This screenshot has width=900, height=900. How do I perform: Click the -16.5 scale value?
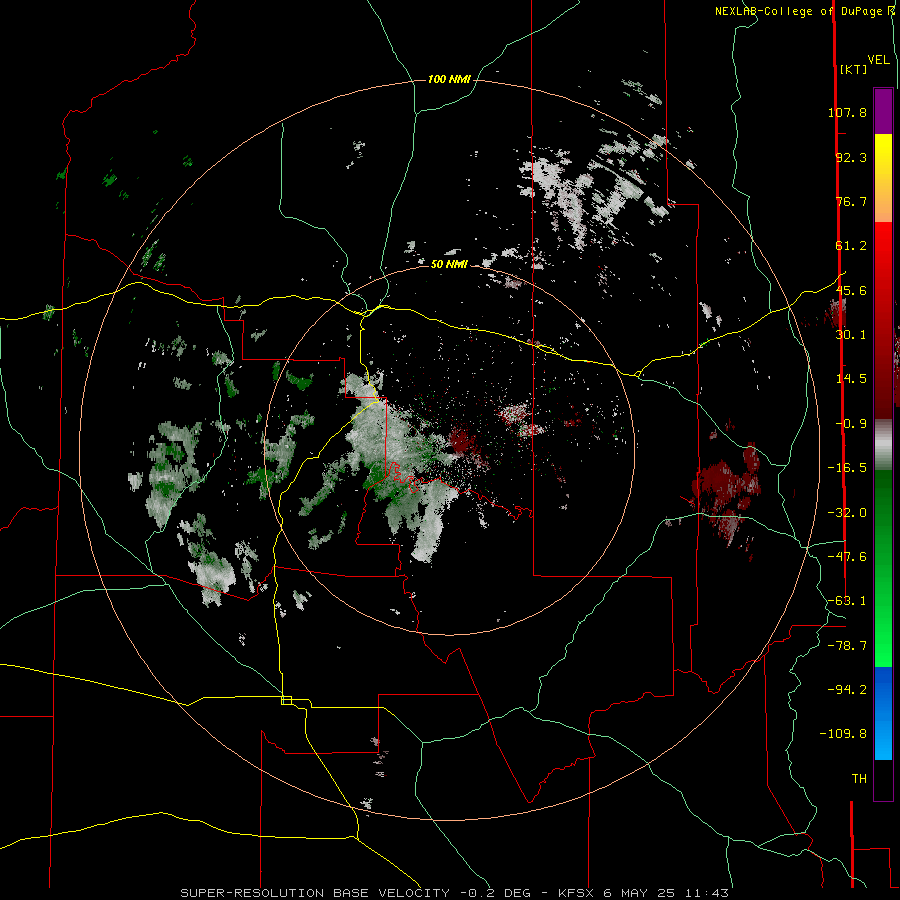click(x=847, y=468)
